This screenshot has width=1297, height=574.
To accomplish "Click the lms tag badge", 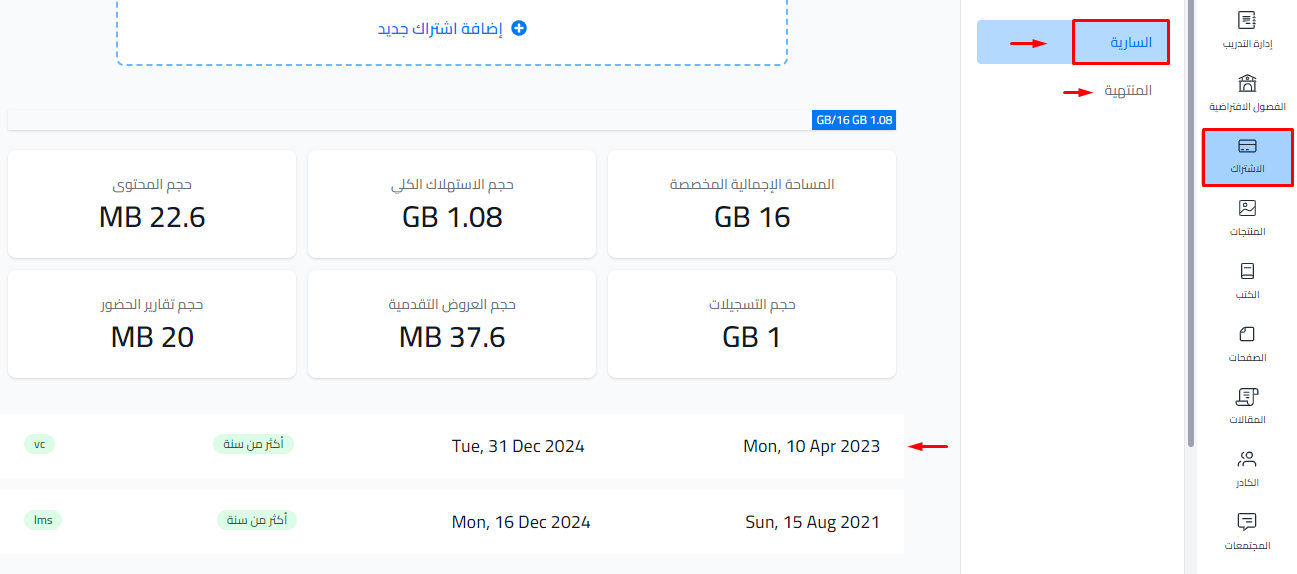I will [x=43, y=520].
